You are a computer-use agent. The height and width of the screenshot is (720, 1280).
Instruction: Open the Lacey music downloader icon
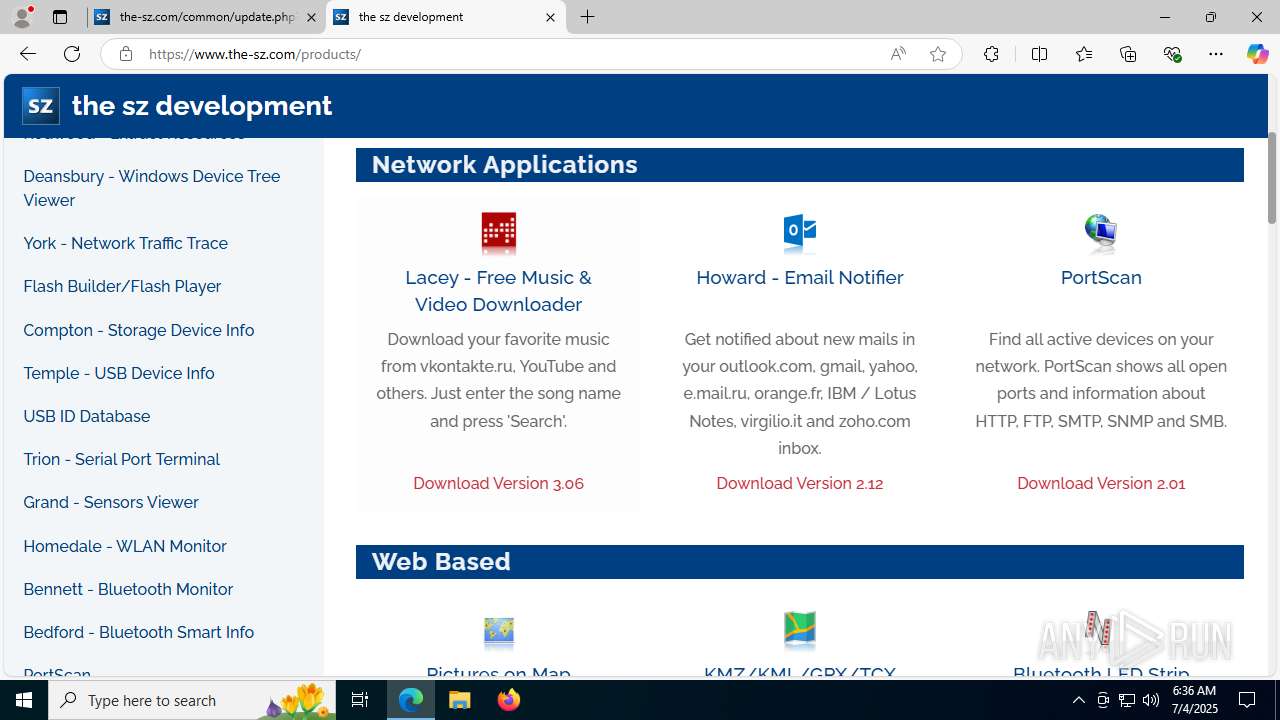[x=498, y=232]
